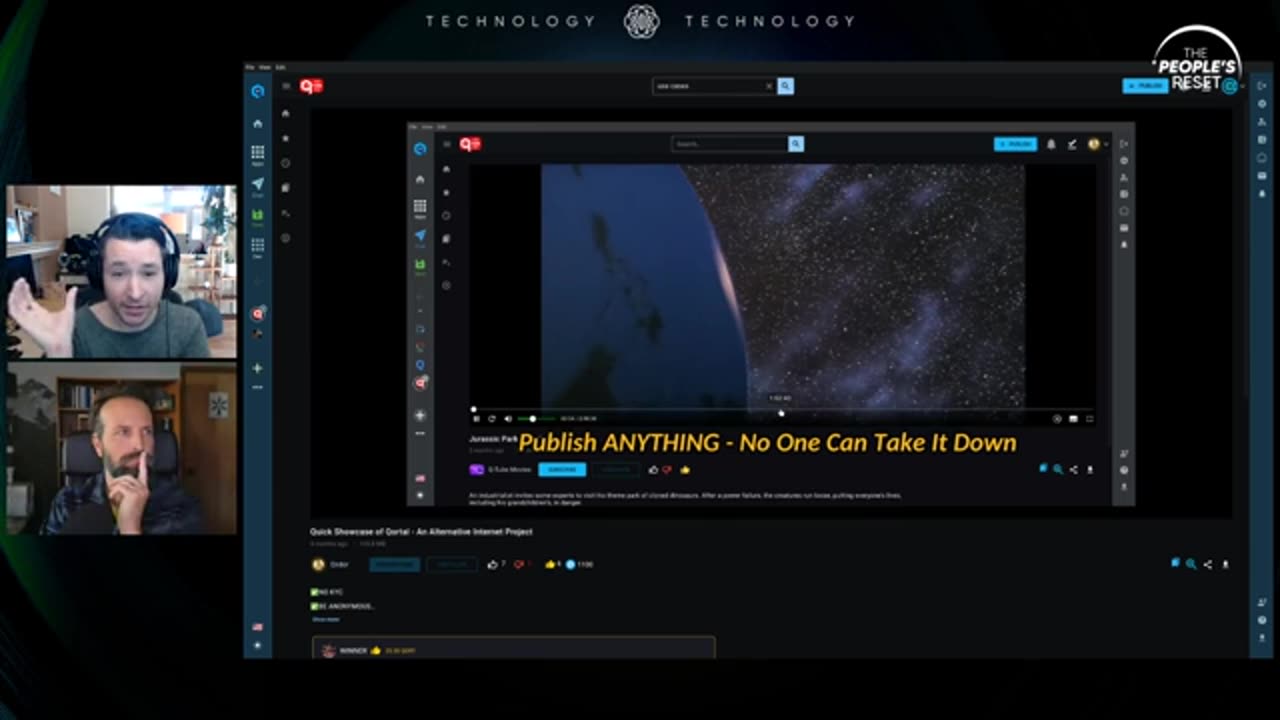The width and height of the screenshot is (1280, 720).
Task: Adjust the inner player volume slider
Action: (x=536, y=419)
